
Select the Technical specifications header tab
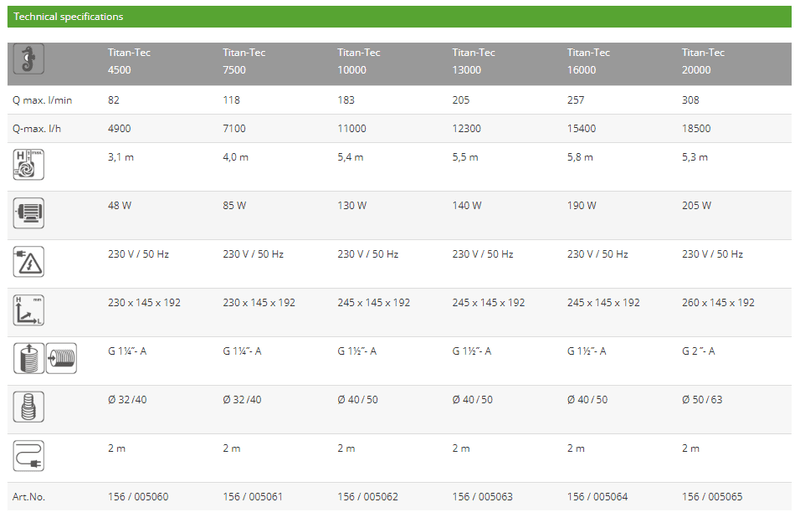coord(69,17)
